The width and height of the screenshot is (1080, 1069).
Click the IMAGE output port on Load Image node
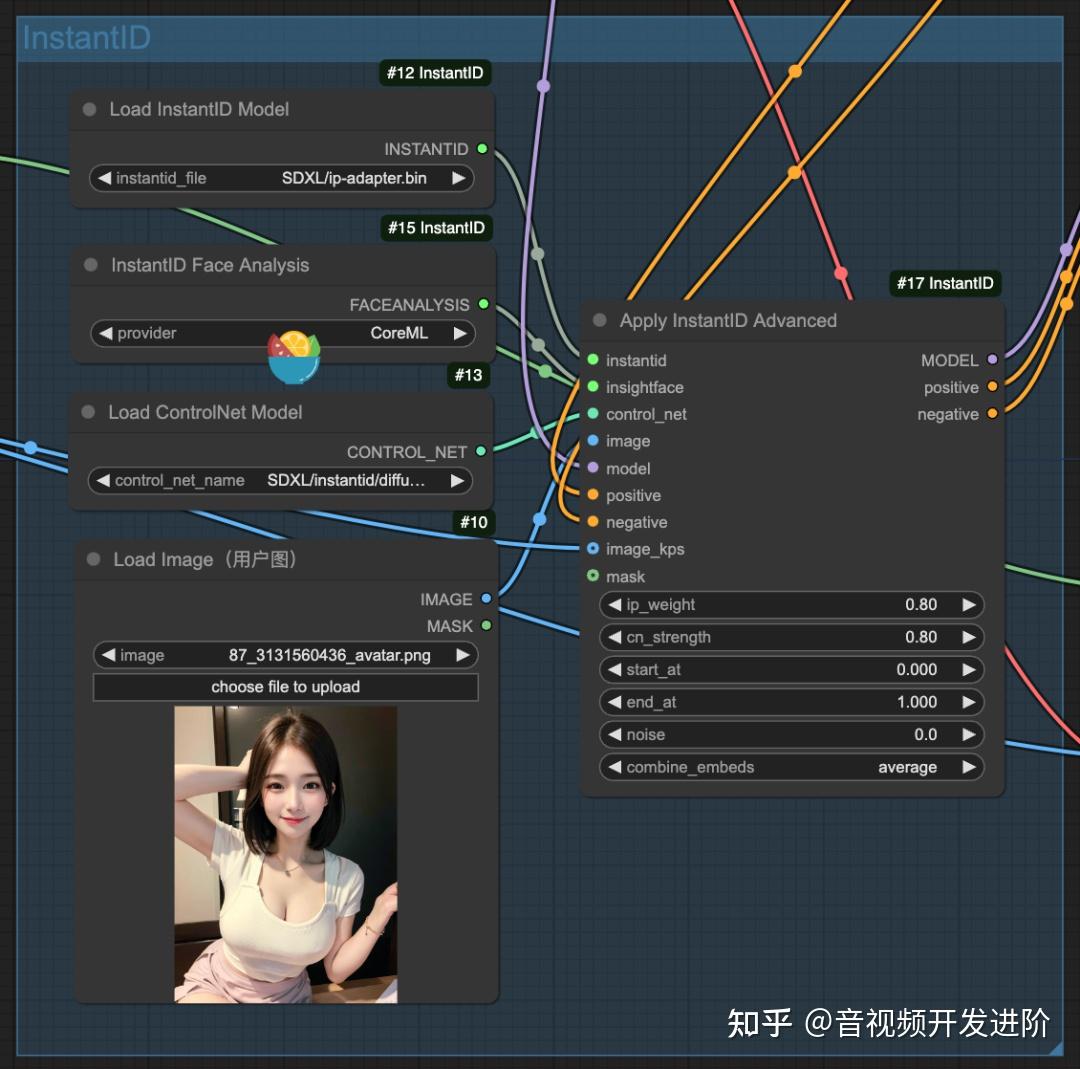pos(487,599)
